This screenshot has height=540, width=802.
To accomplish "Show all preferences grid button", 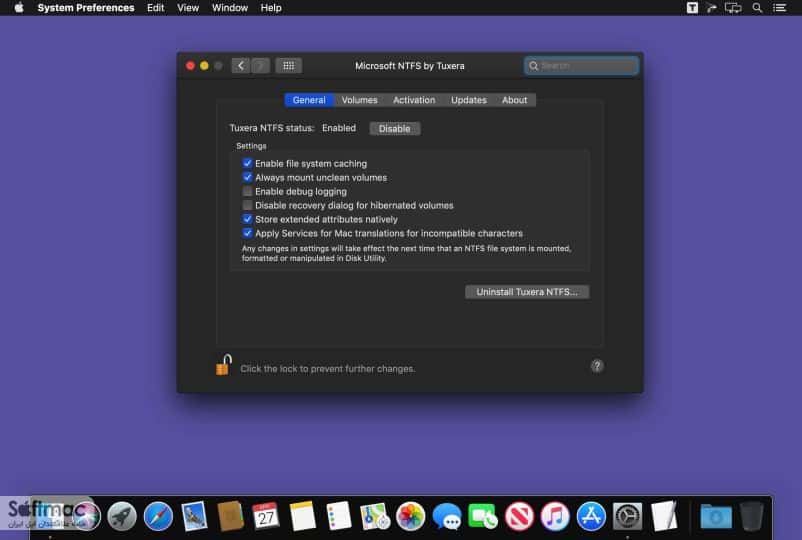I will (x=288, y=65).
